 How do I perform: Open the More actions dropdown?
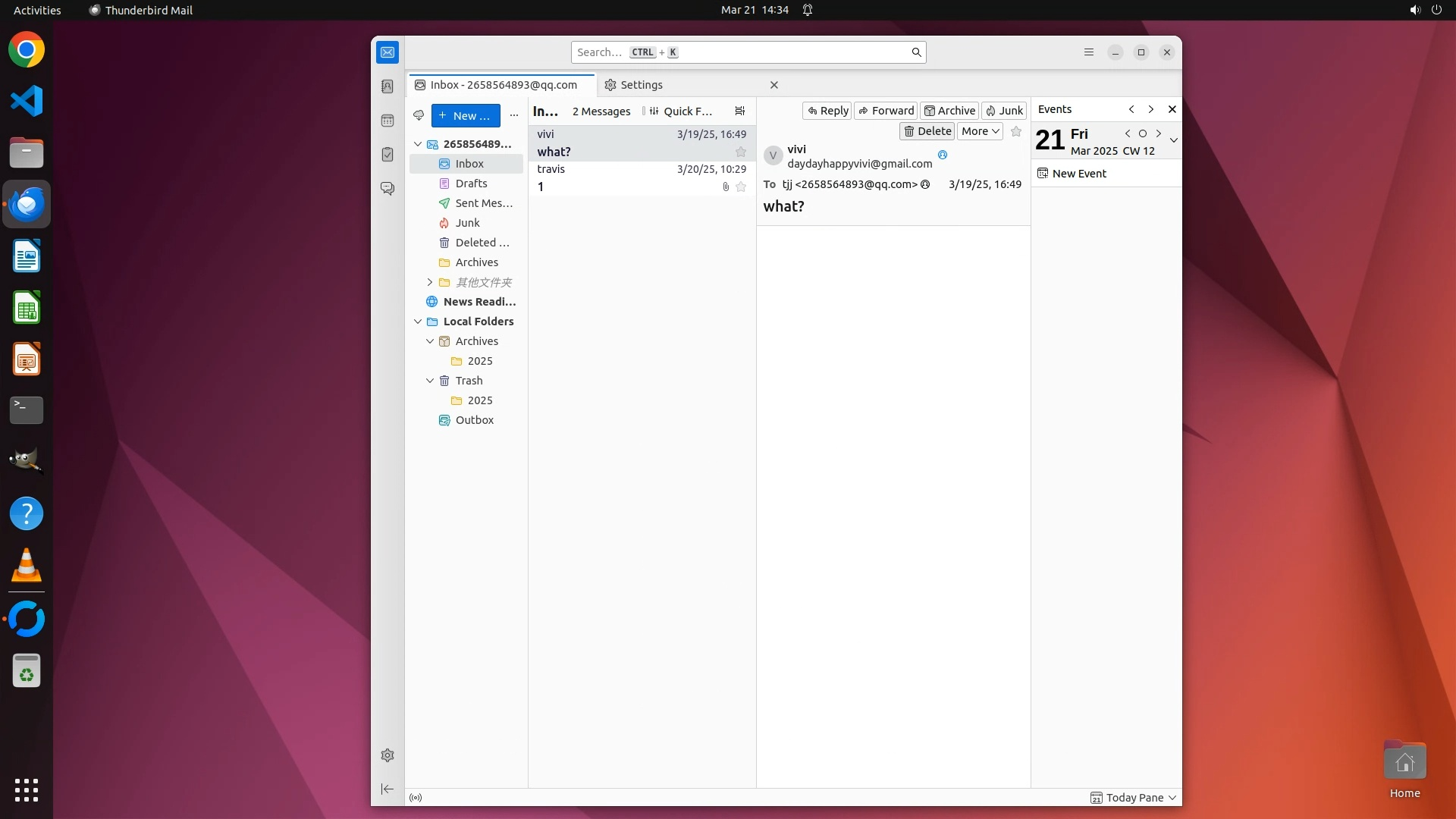coord(980,131)
